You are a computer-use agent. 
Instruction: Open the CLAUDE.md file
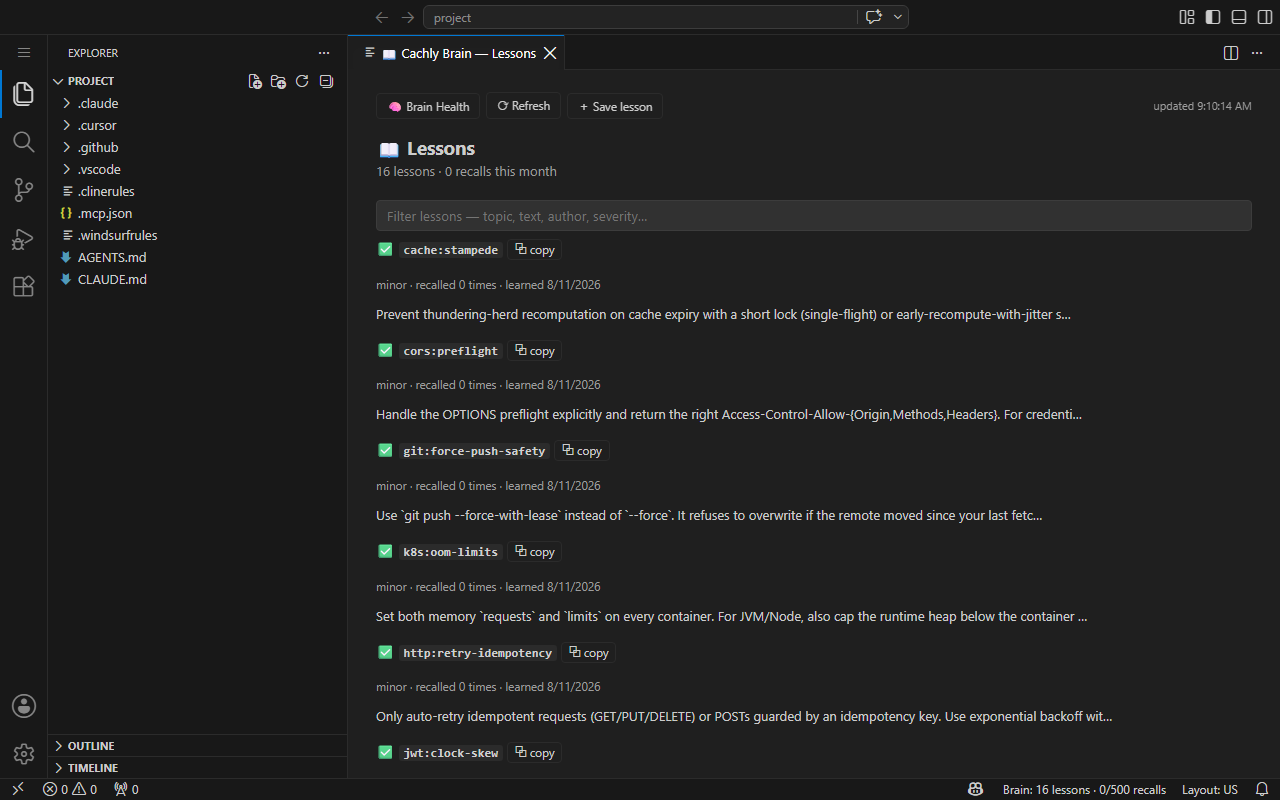197,279
